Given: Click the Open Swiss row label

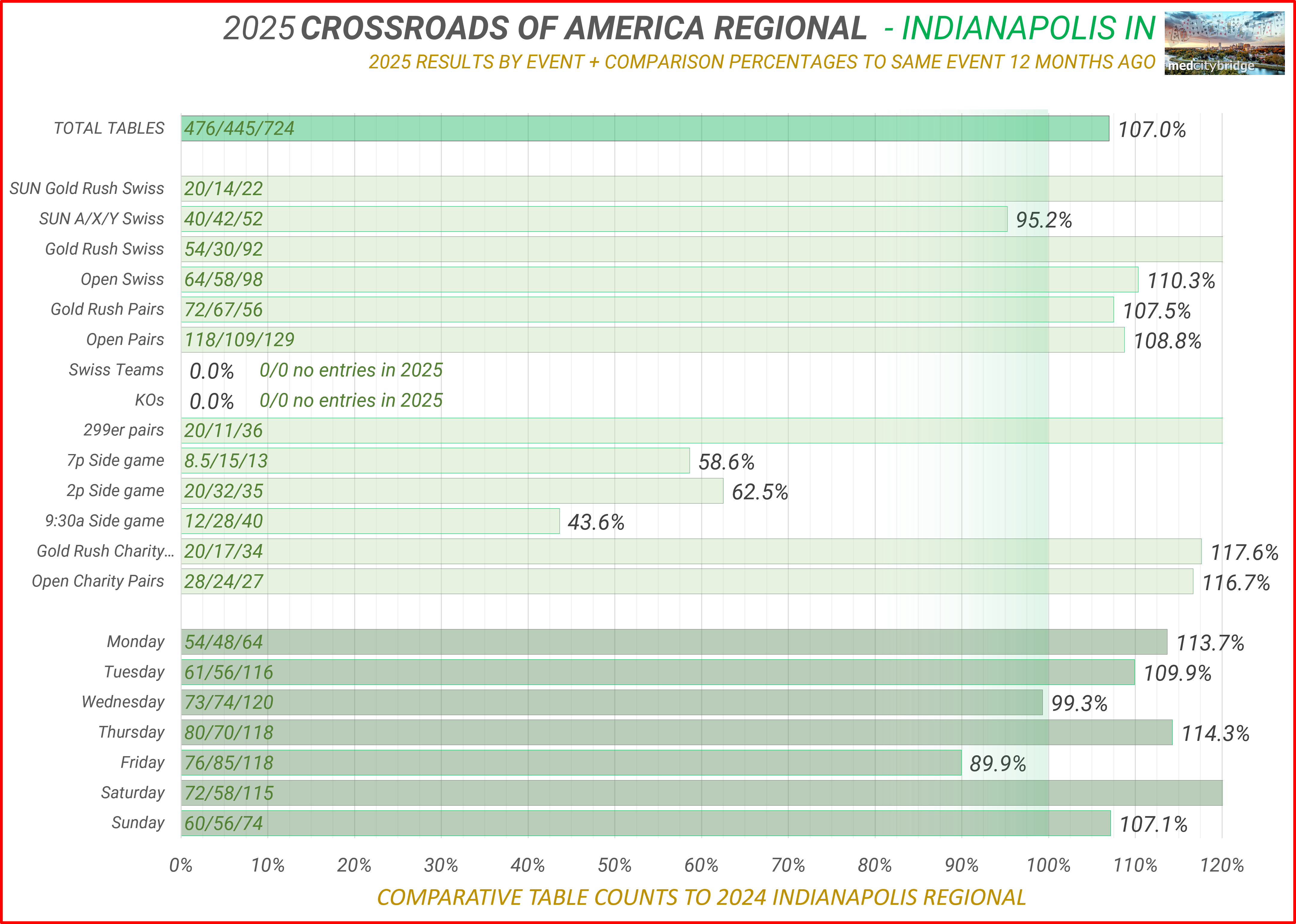Looking at the screenshot, I should click(122, 279).
